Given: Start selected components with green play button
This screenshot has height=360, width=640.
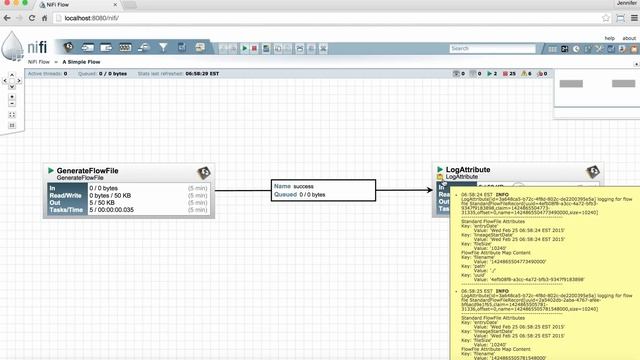Looking at the screenshot, I should pyautogui.click(x=244, y=49).
